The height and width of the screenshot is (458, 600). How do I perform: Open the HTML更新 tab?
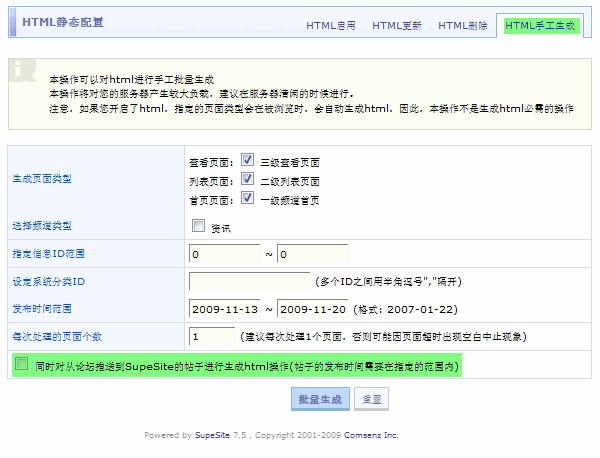click(397, 25)
